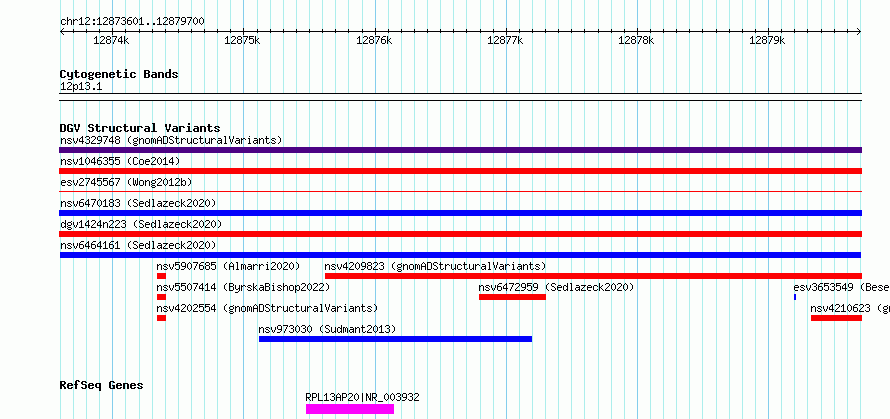Image resolution: width=890 pixels, height=419 pixels.
Task: Open the nsv4210623 variant label
Action: pyautogui.click(x=850, y=308)
